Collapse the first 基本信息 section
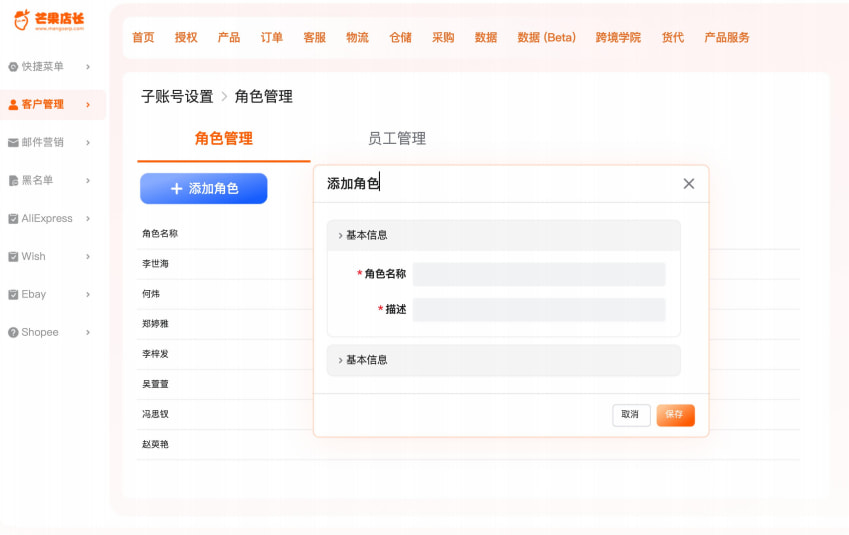 tap(504, 235)
